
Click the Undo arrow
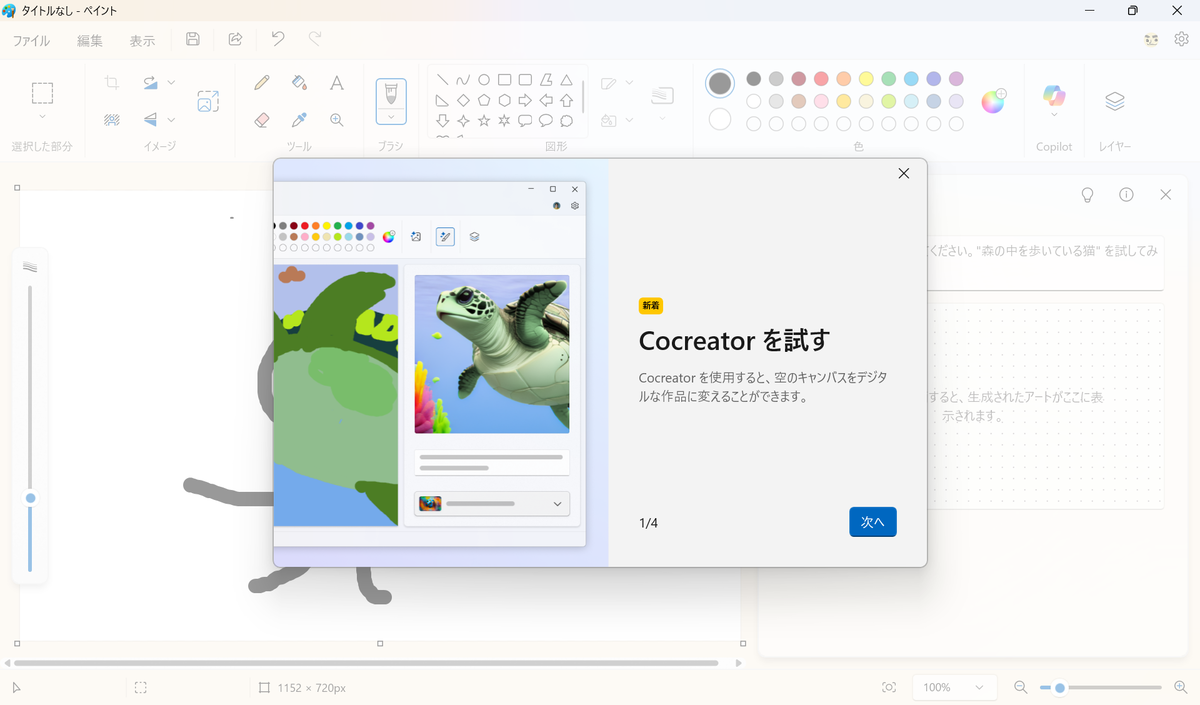pos(278,39)
